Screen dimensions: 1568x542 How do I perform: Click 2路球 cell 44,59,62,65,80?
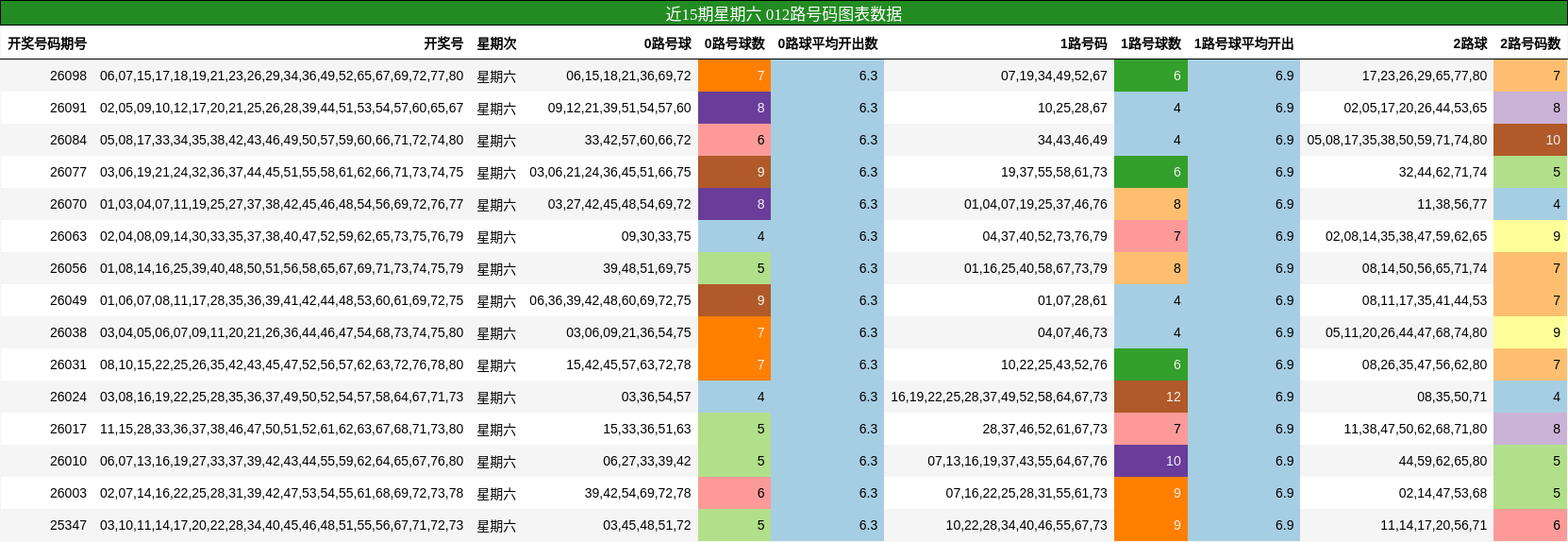point(1443,461)
